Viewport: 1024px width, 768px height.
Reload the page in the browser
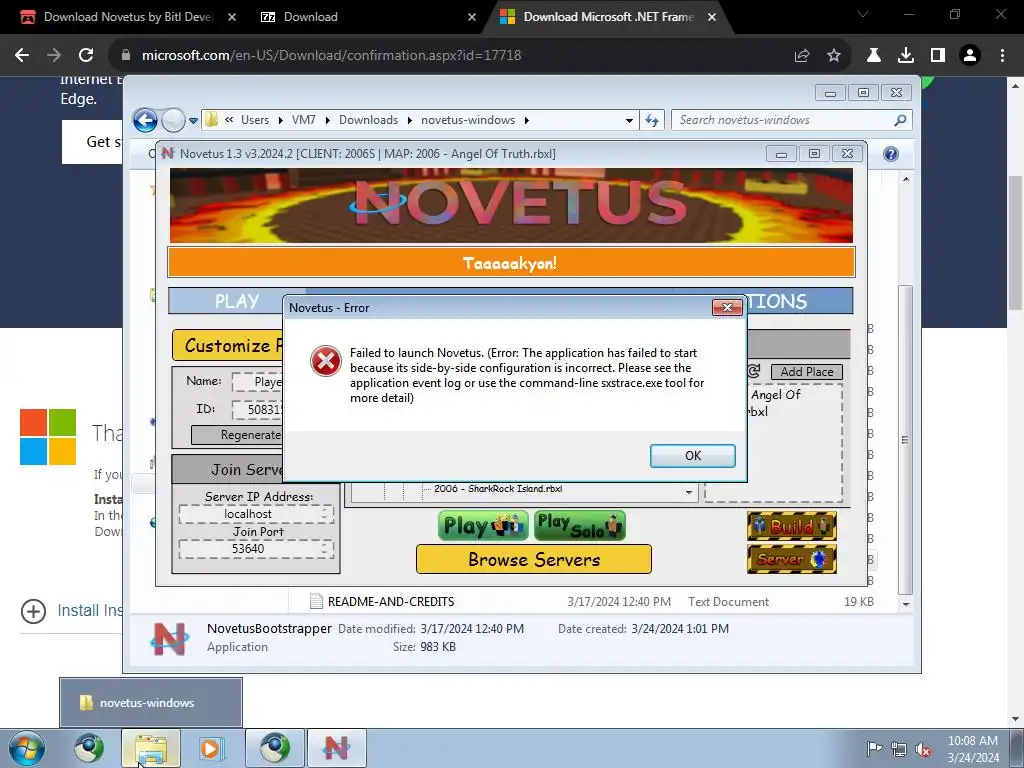86,56
